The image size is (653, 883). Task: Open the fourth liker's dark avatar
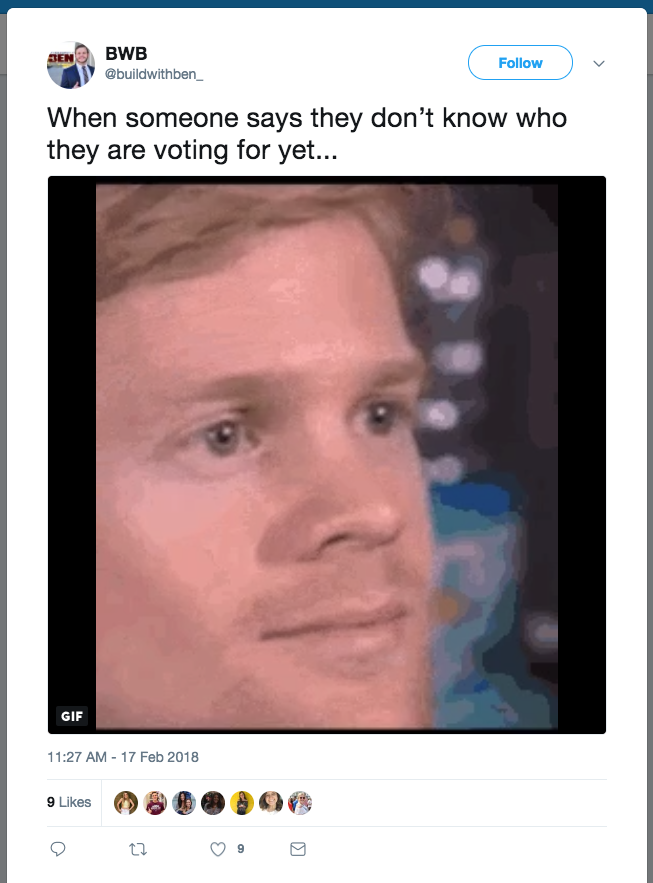(x=213, y=802)
